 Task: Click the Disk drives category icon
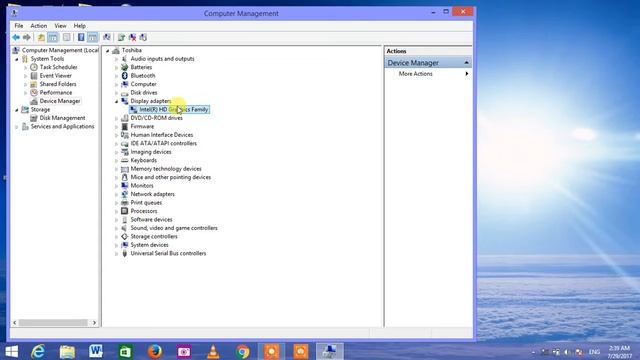click(x=124, y=93)
